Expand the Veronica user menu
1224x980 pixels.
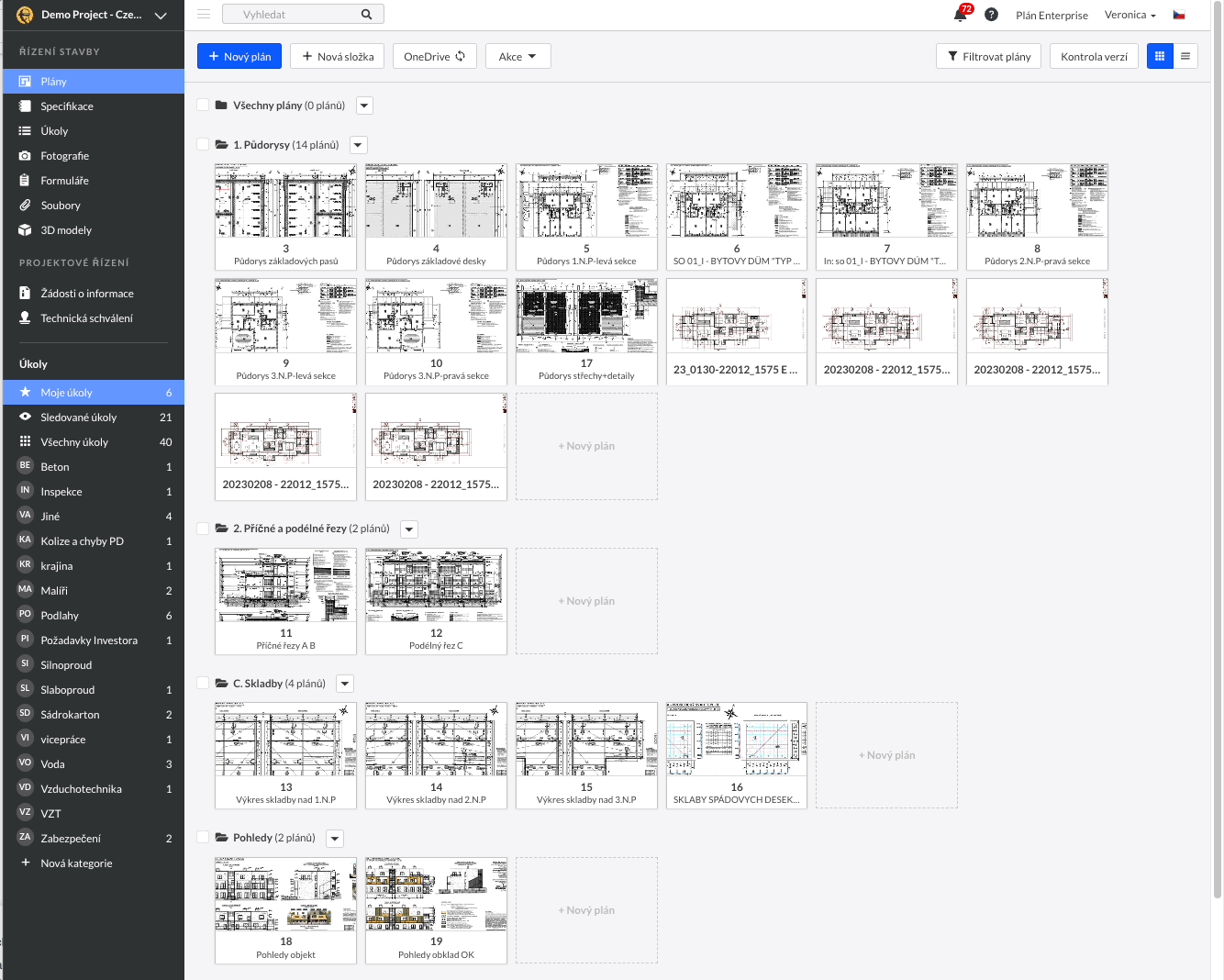tap(1129, 15)
